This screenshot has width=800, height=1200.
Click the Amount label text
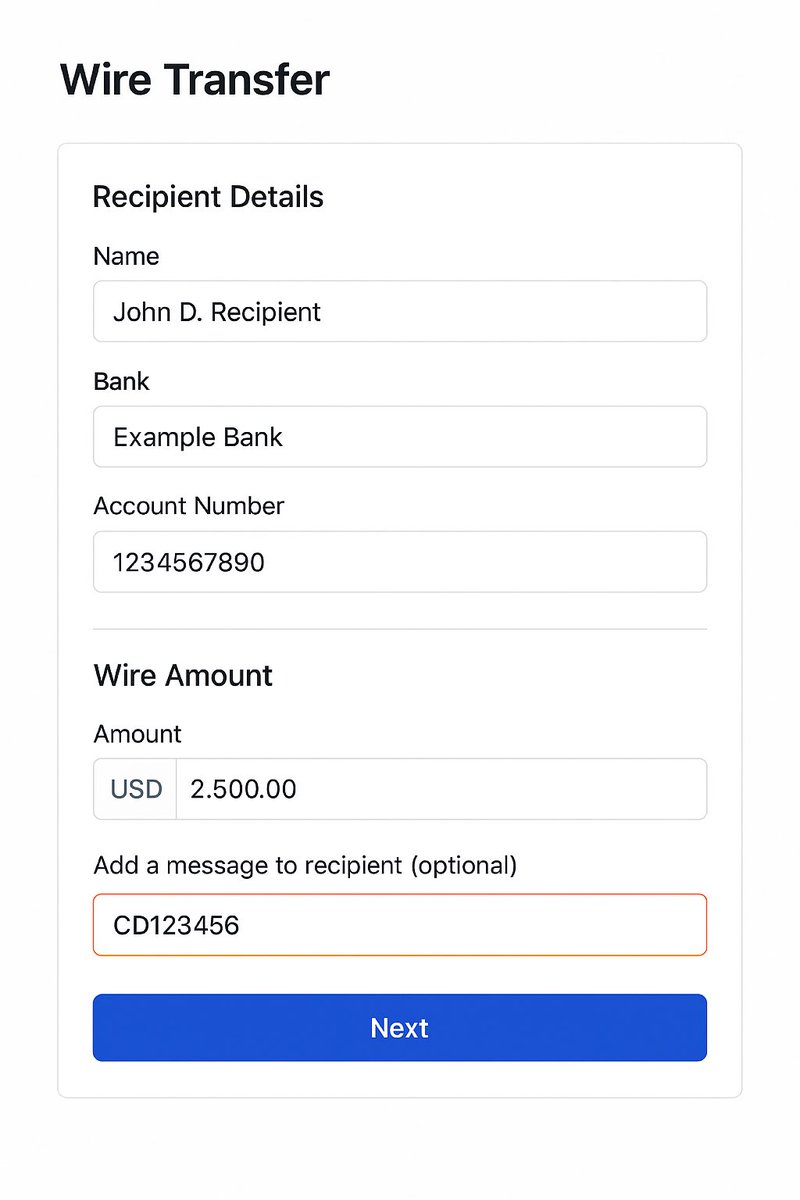[137, 734]
